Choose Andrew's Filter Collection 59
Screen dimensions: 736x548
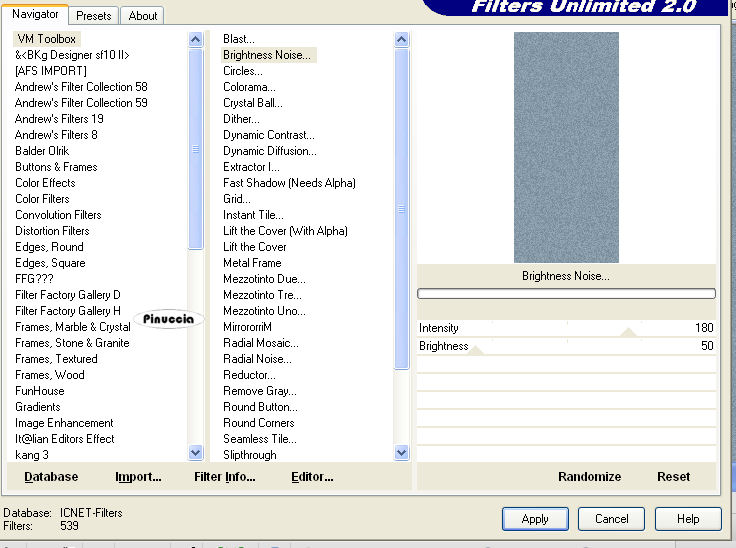(x=81, y=103)
